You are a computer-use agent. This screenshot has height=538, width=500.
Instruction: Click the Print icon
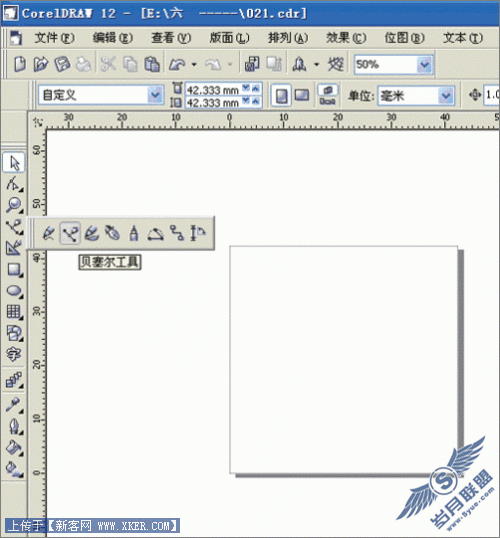(x=83, y=64)
